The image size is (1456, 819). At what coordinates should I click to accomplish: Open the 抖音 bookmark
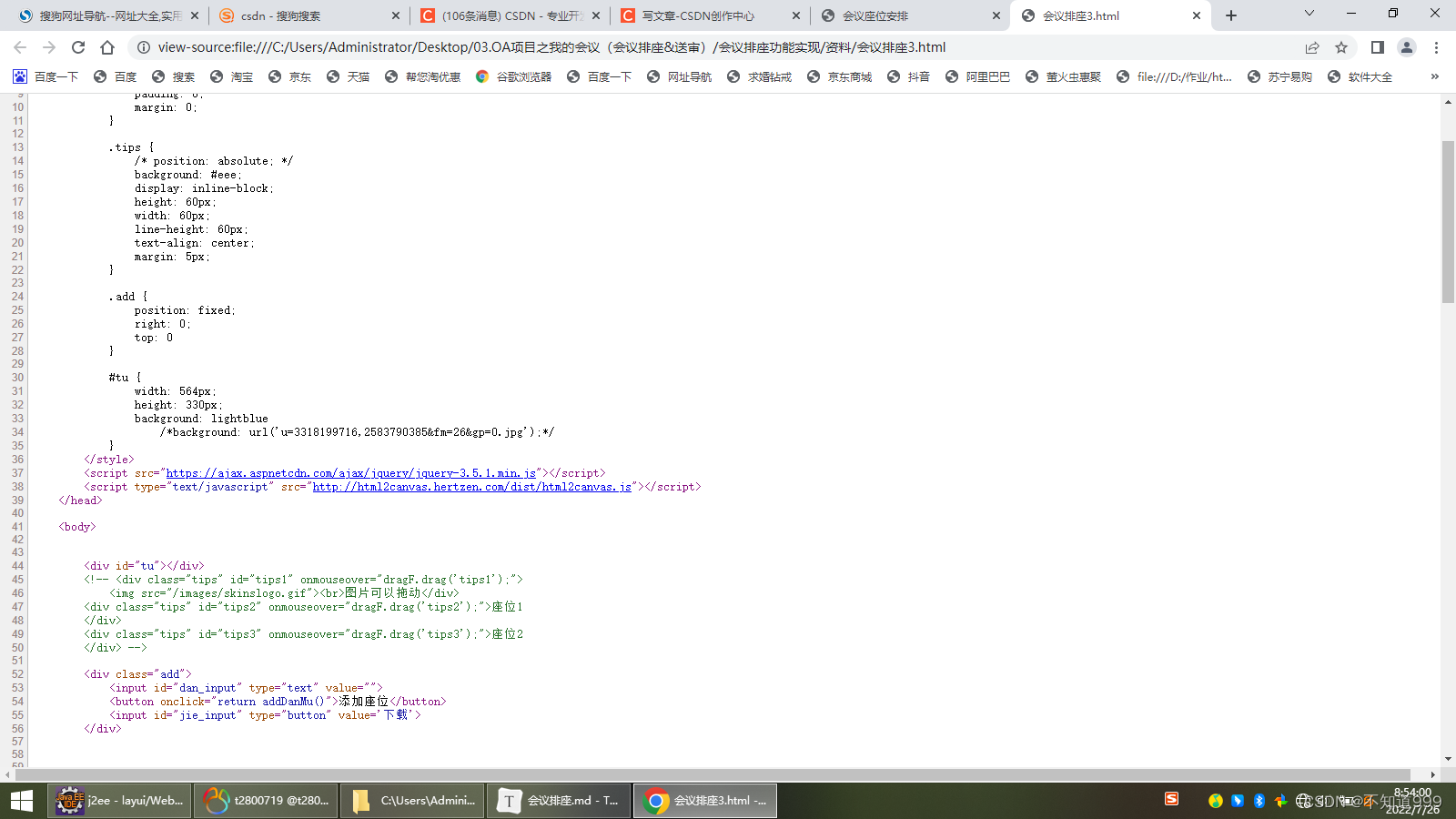coord(908,76)
